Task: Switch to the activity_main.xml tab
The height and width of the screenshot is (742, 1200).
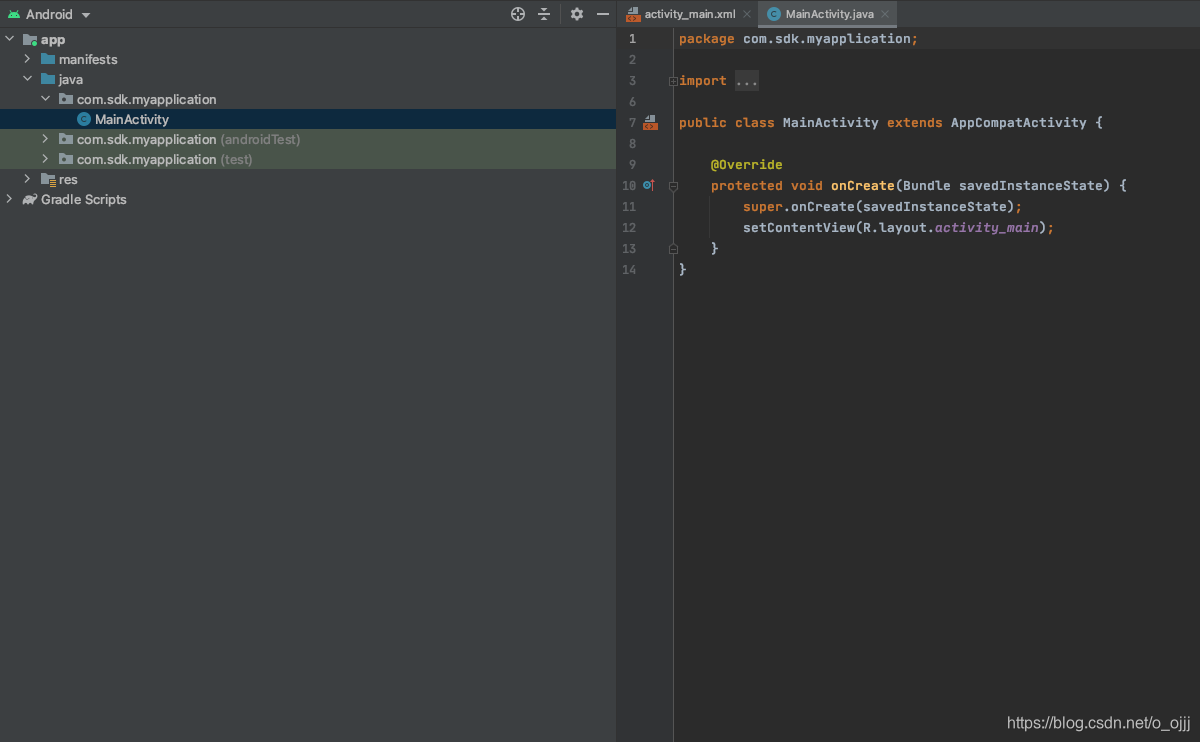Action: pyautogui.click(x=690, y=14)
